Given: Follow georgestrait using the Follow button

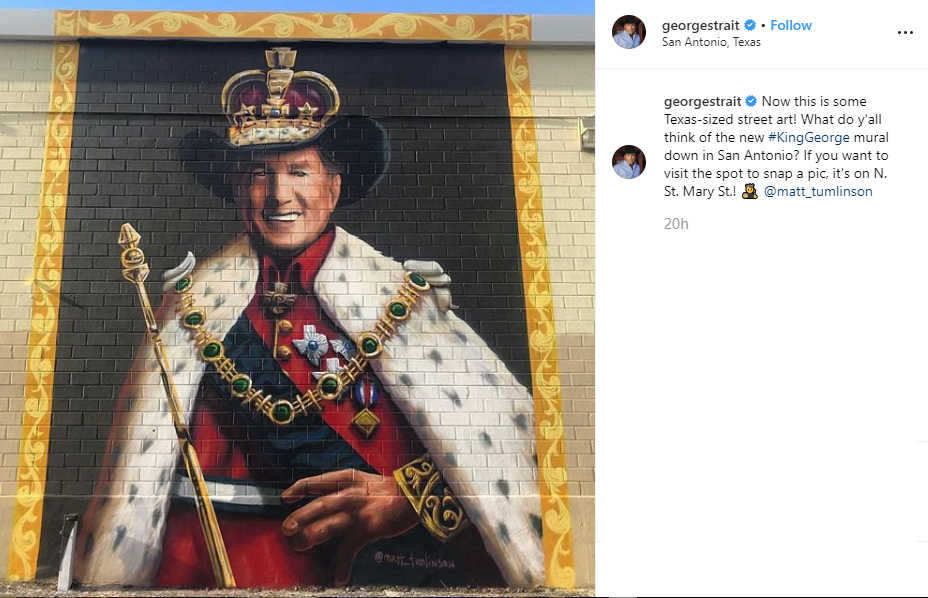Looking at the screenshot, I should click(x=791, y=25).
